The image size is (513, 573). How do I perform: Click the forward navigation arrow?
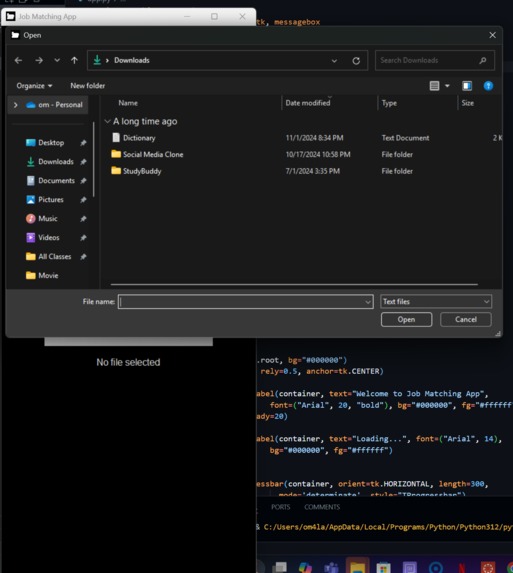[39, 60]
